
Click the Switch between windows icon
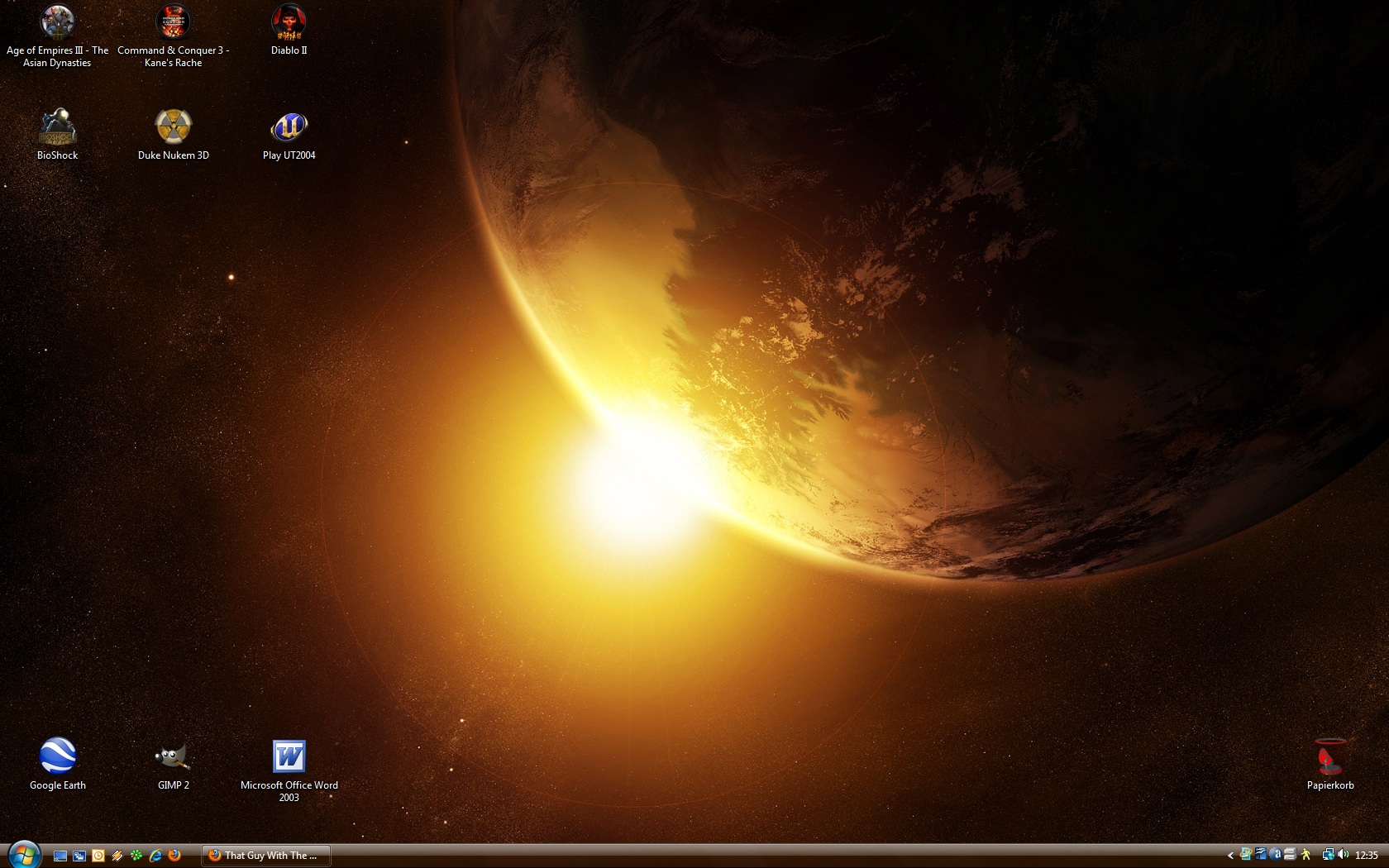(79, 856)
